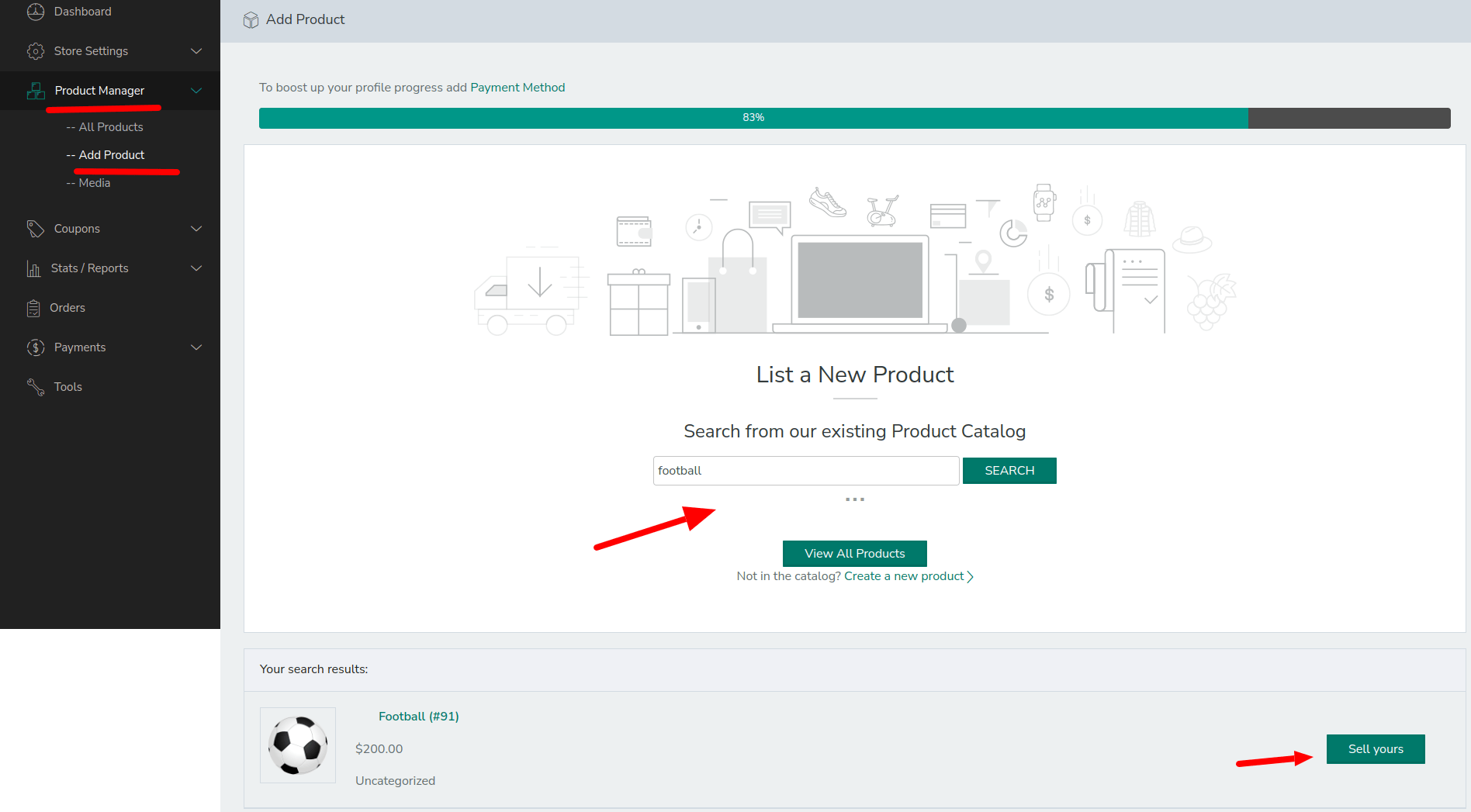1471x812 pixels.
Task: Click the Product Manager boxes icon
Action: (36, 91)
